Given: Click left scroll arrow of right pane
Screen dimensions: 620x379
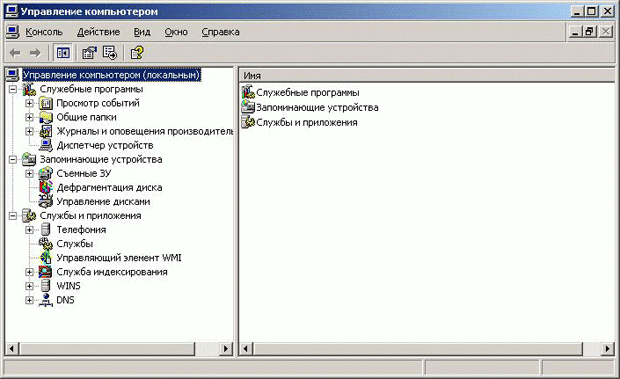Looking at the screenshot, I should pyautogui.click(x=246, y=349).
